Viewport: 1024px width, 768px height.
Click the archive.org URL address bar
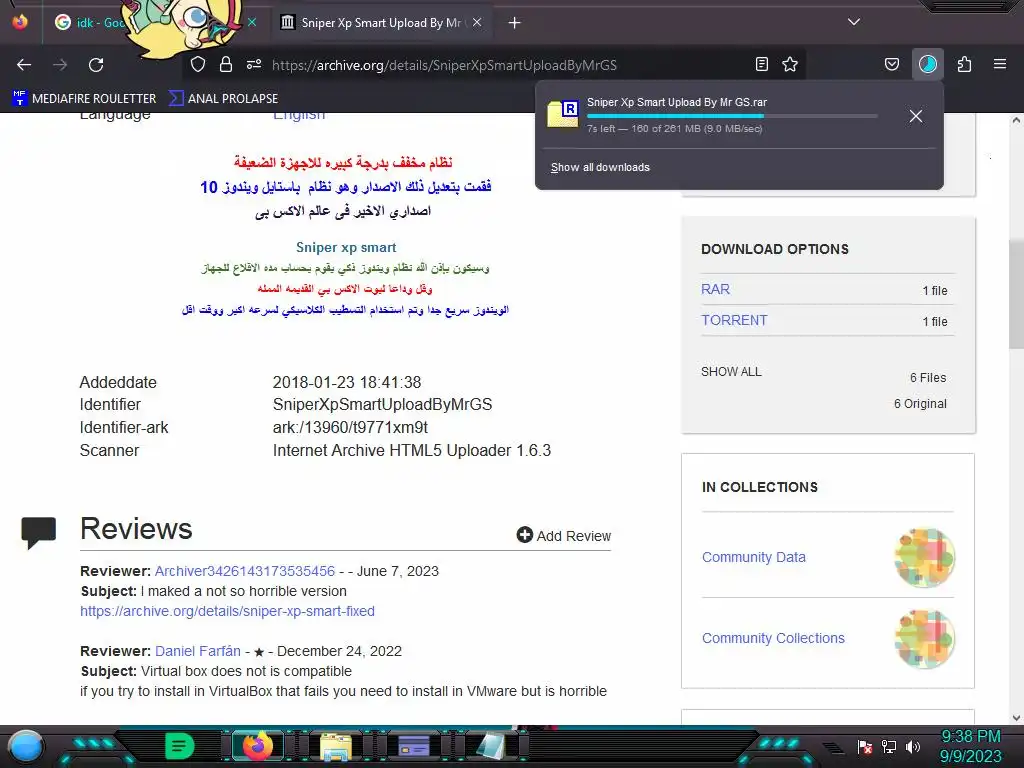(x=444, y=65)
